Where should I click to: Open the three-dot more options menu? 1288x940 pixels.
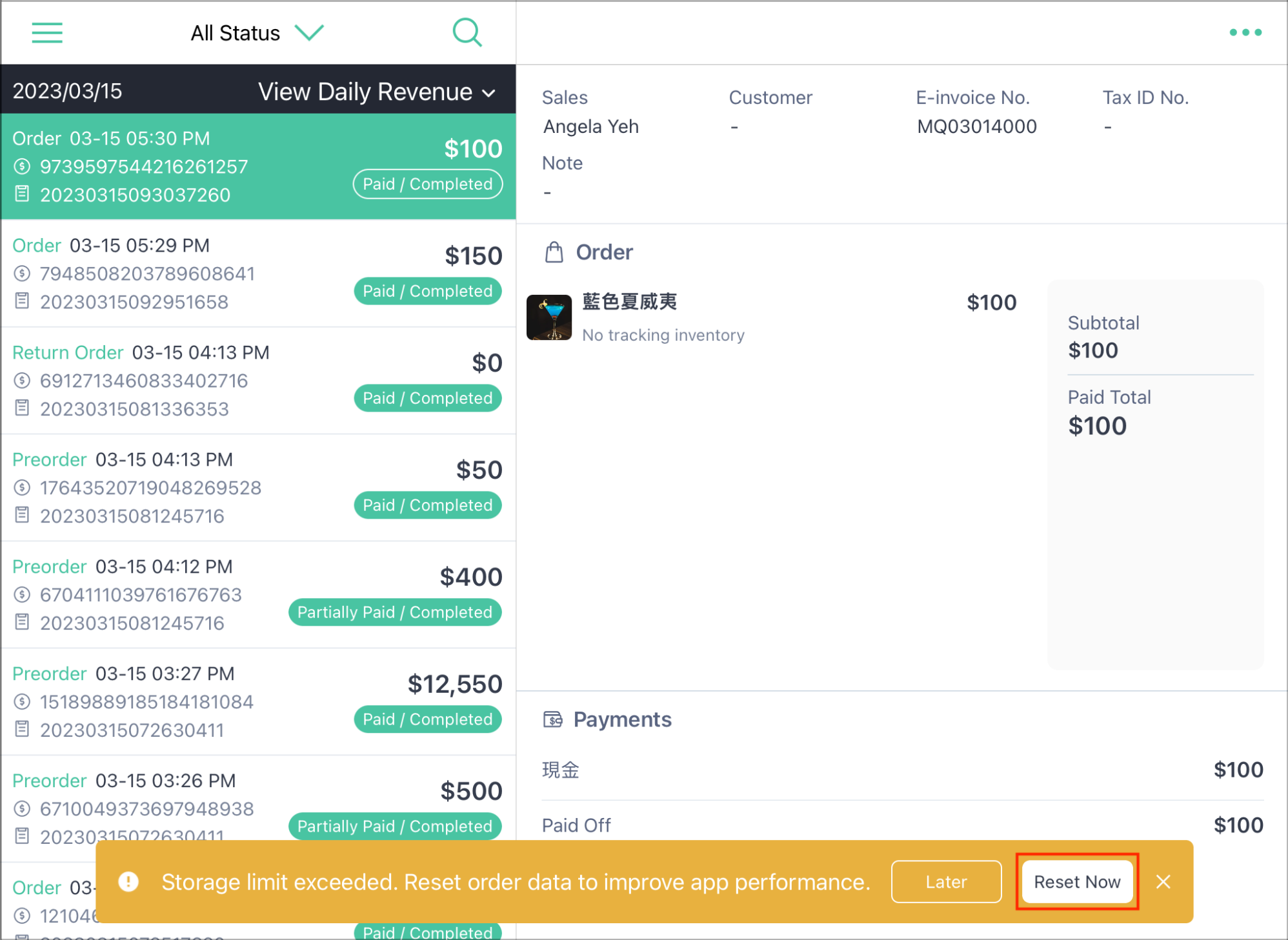click(x=1245, y=32)
